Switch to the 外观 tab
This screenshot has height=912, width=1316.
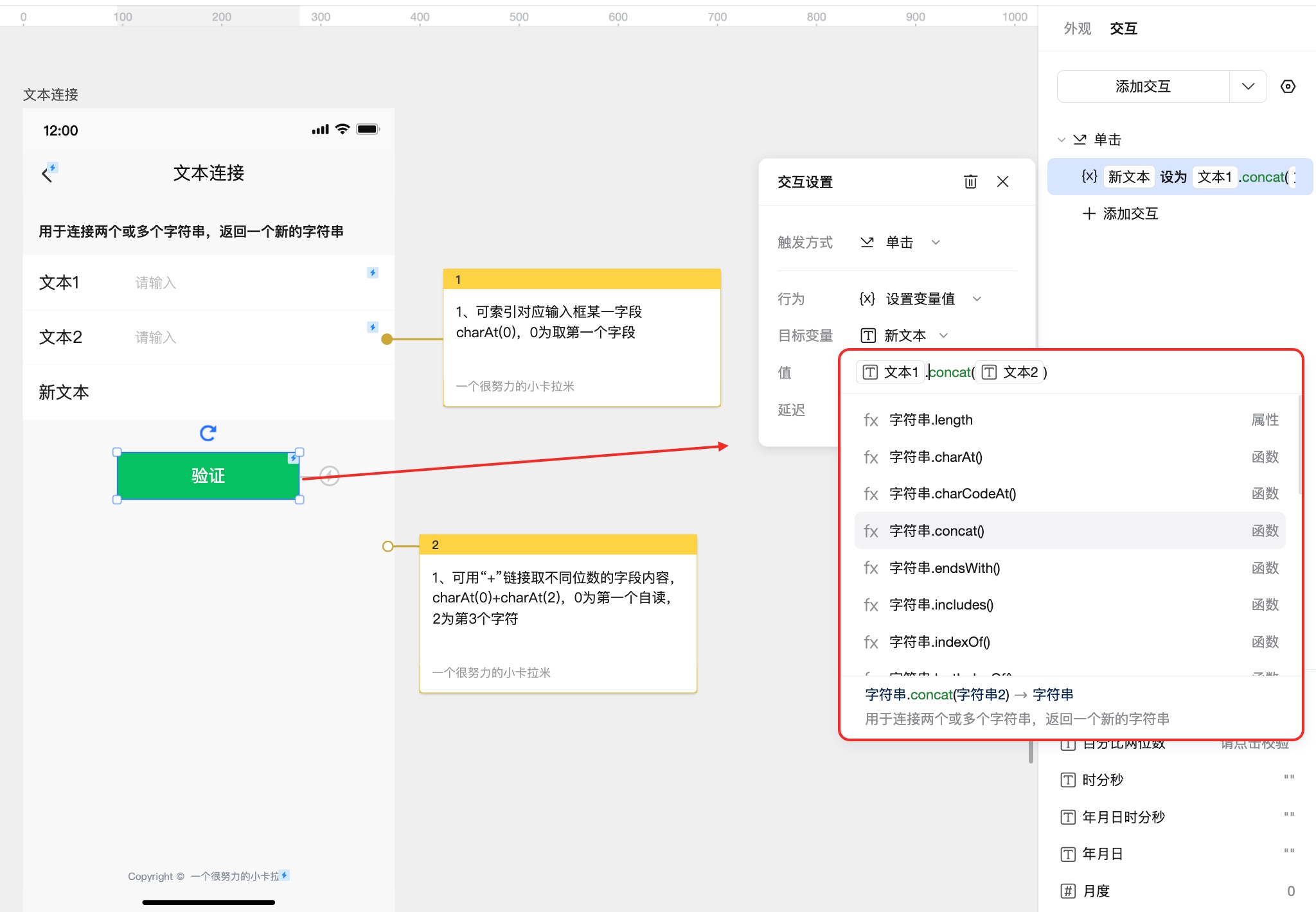coord(1077,28)
